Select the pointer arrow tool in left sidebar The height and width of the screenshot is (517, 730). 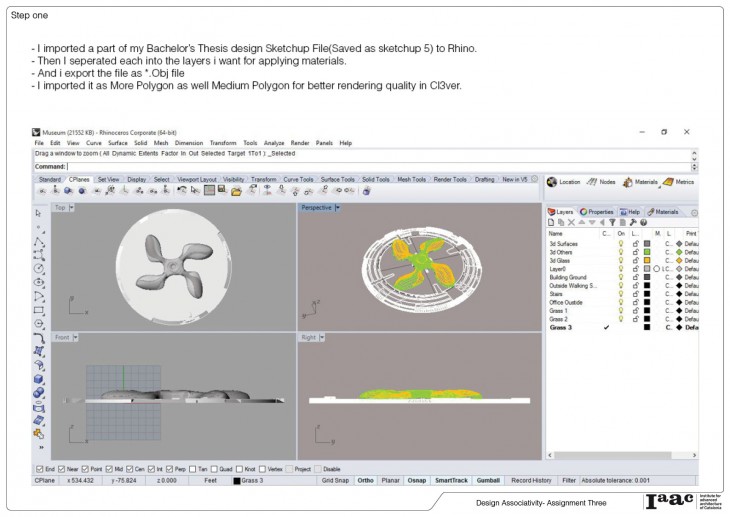(x=39, y=213)
